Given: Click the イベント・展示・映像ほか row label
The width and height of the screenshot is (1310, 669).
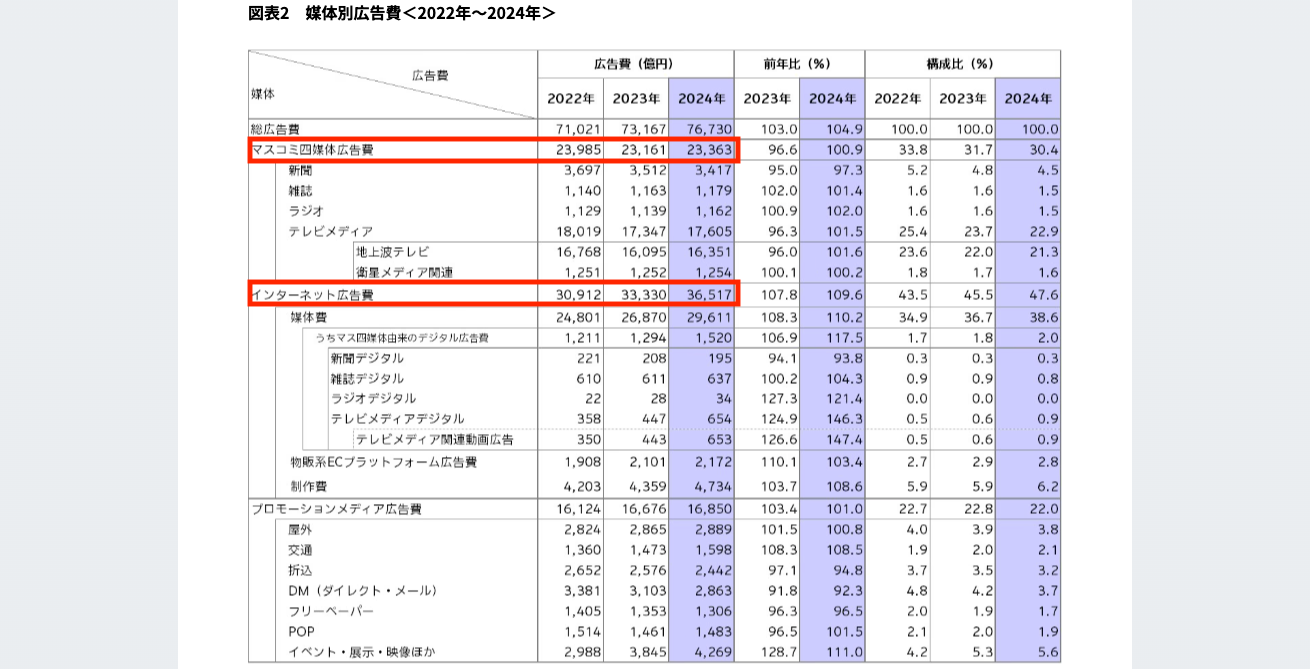Looking at the screenshot, I should [361, 653].
